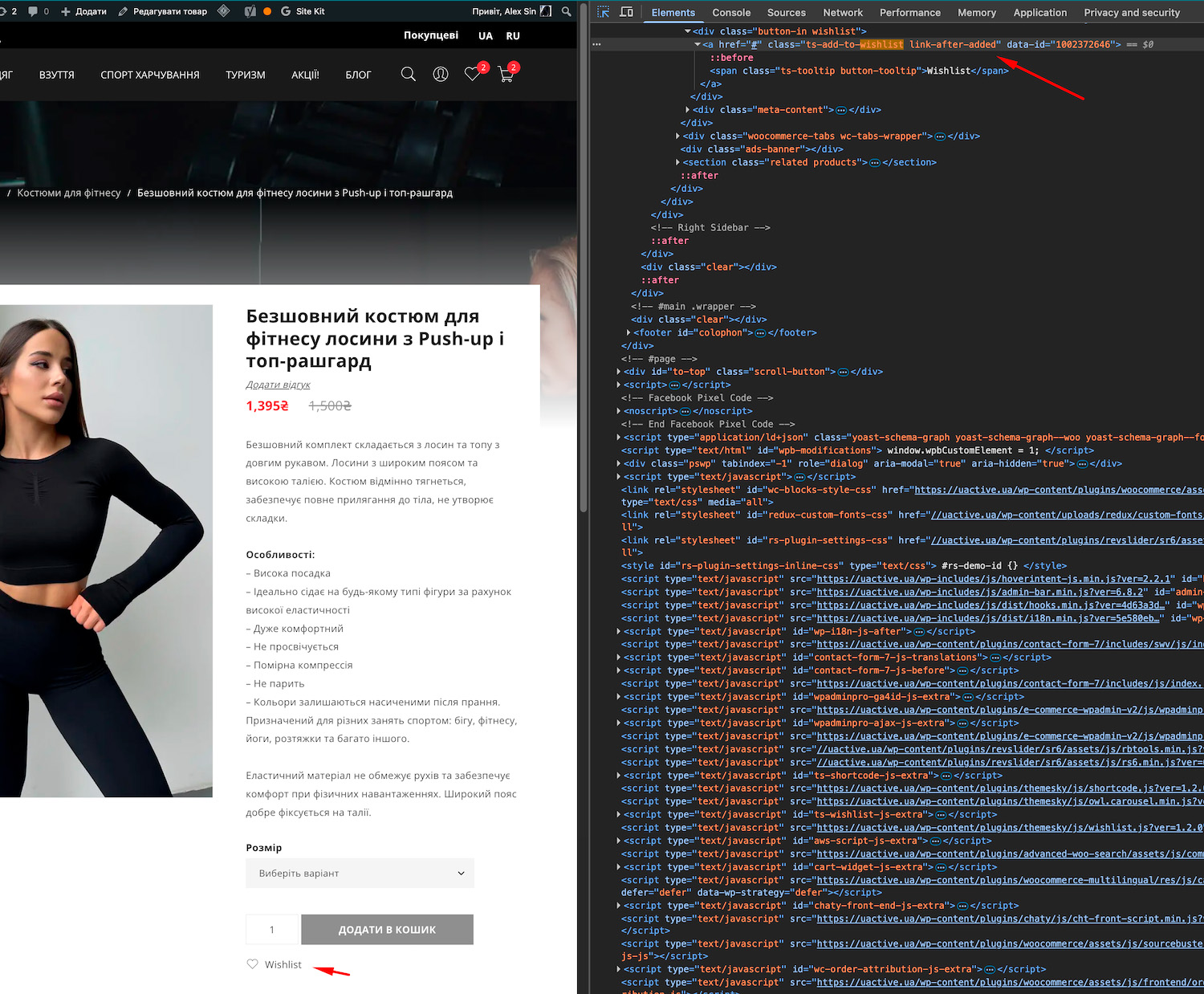The height and width of the screenshot is (994, 1204).
Task: Click Редагувати товар in admin bar
Action: (162, 11)
